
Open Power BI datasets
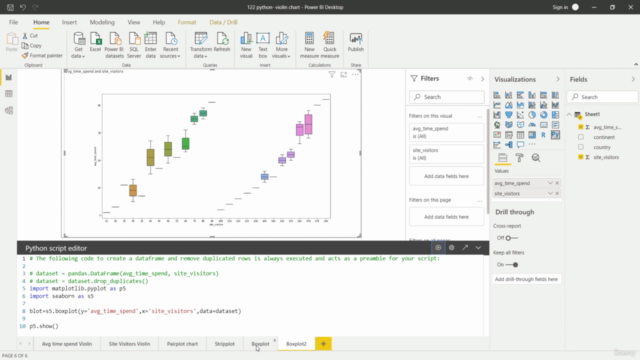pyautogui.click(x=114, y=45)
